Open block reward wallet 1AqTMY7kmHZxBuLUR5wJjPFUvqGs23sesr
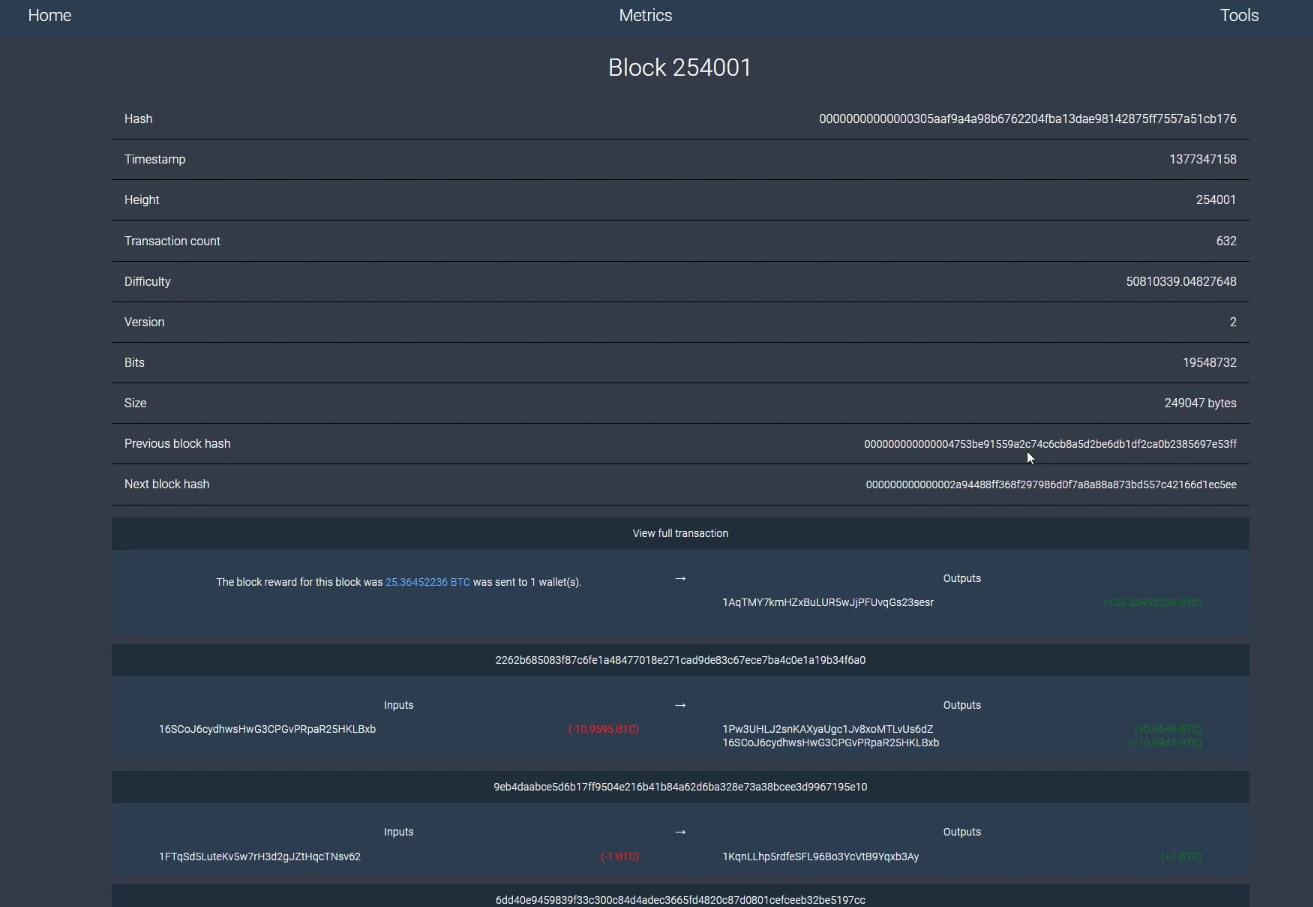This screenshot has width=1313, height=907. [x=828, y=602]
